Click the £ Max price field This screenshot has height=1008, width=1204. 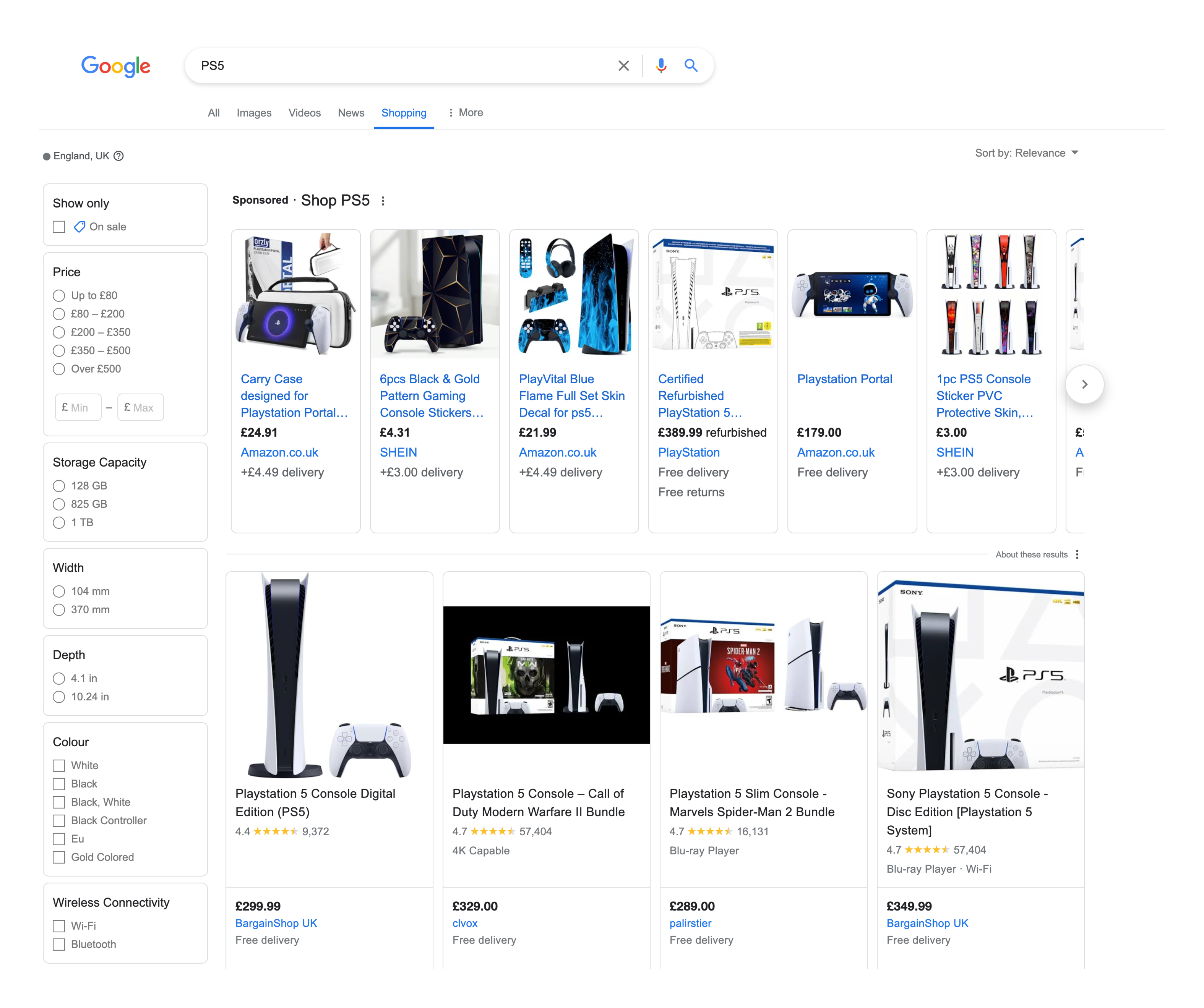click(x=141, y=407)
